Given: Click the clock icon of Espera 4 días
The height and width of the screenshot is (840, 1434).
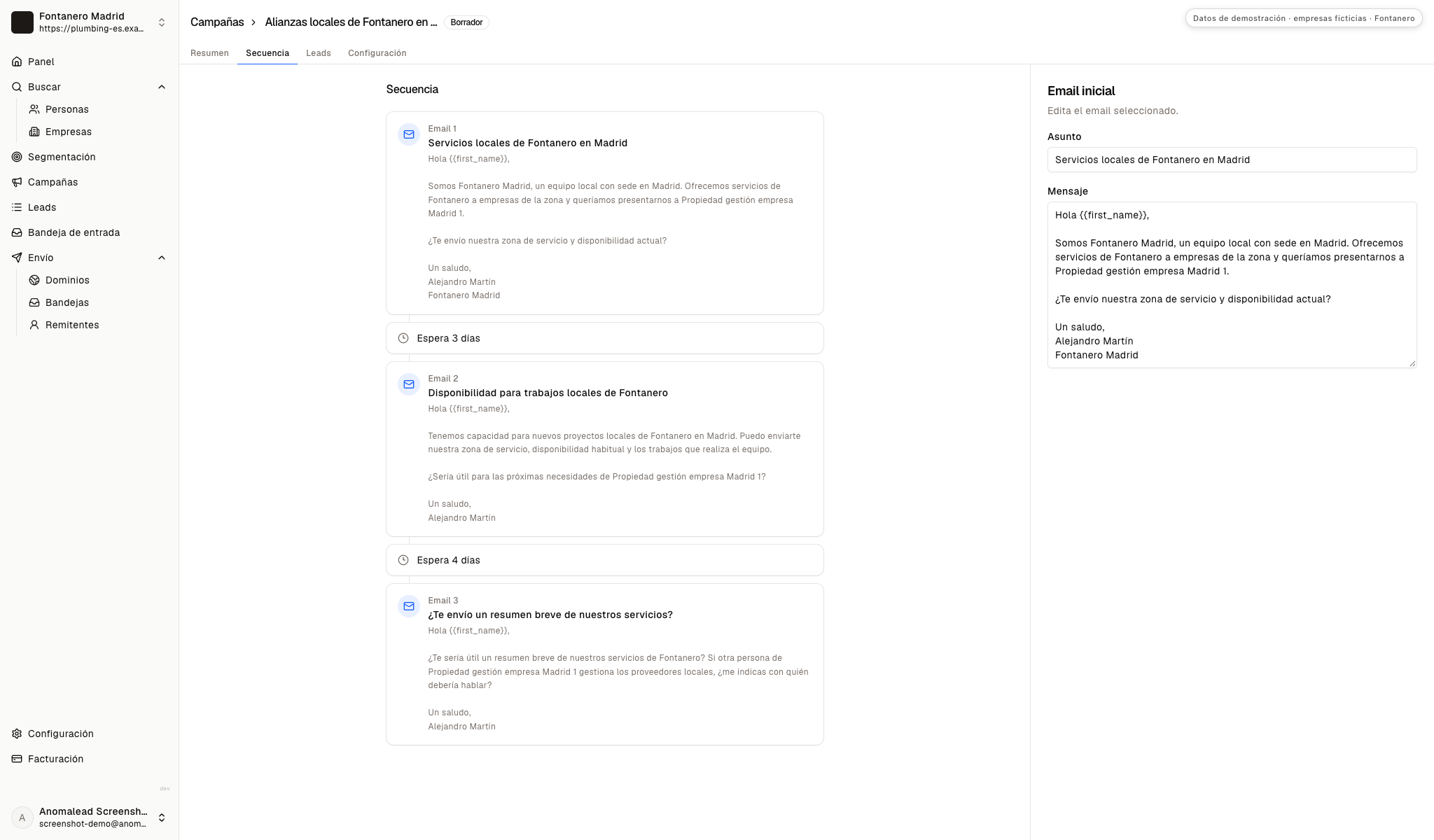Looking at the screenshot, I should click(x=403, y=560).
